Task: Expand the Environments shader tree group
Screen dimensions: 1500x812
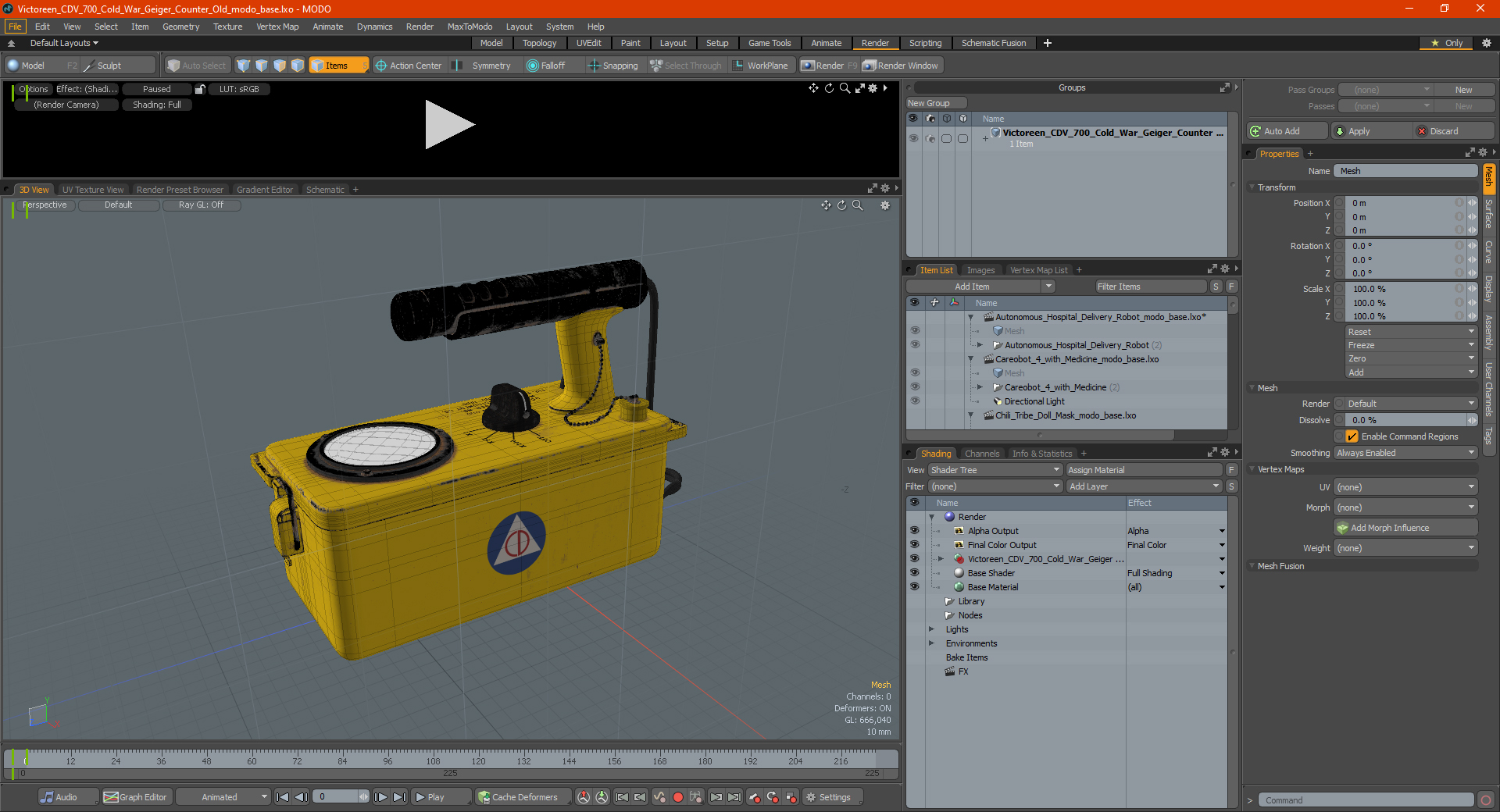Action: tap(931, 643)
